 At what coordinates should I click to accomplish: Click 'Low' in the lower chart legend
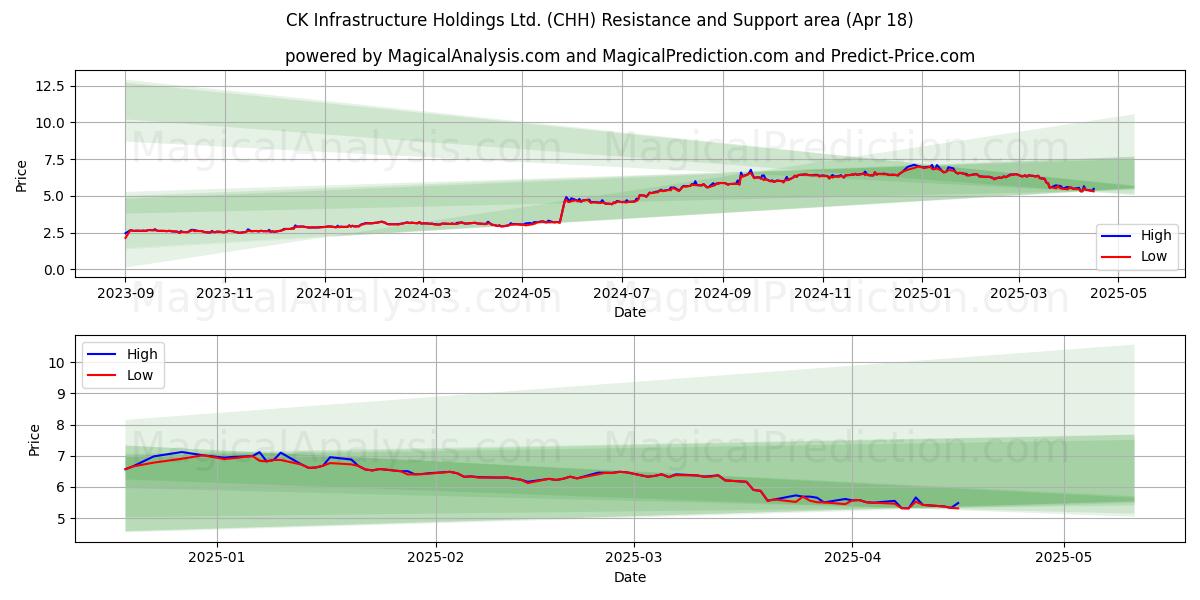pos(141,375)
